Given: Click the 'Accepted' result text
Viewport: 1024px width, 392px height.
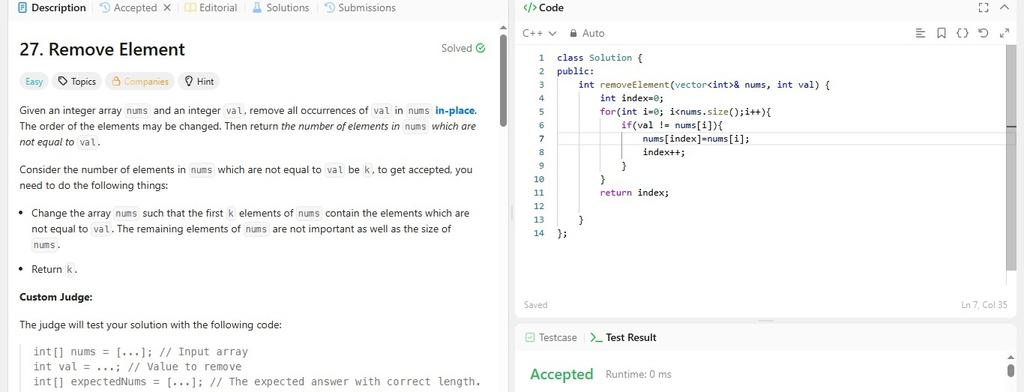Looking at the screenshot, I should point(562,374).
